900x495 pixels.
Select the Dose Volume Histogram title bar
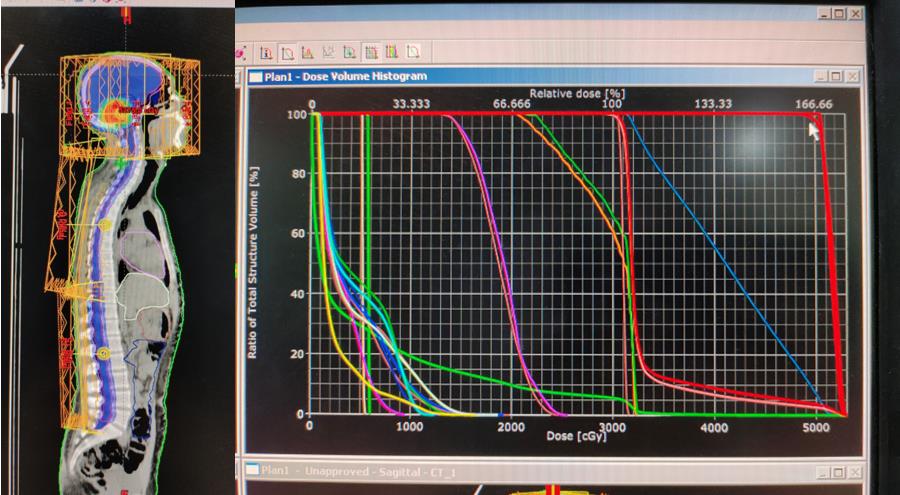tap(500, 76)
